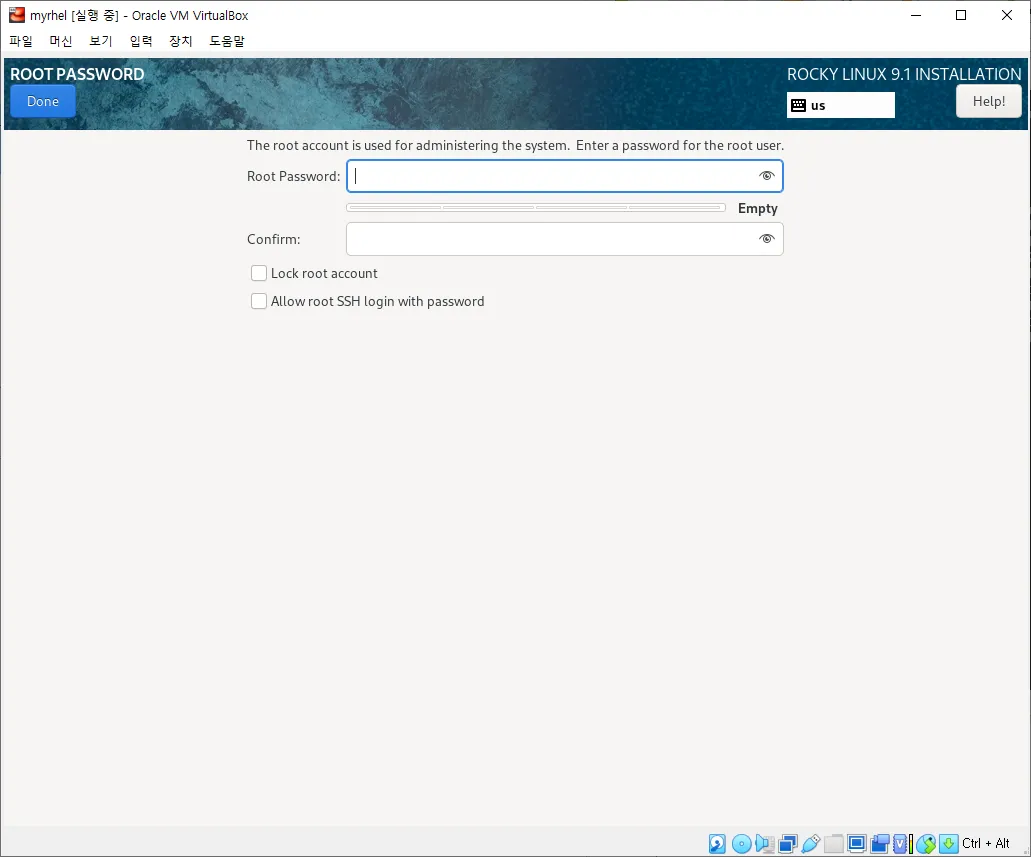The image size is (1031, 857).
Task: Click the USB devices status icon
Action: tap(811, 843)
